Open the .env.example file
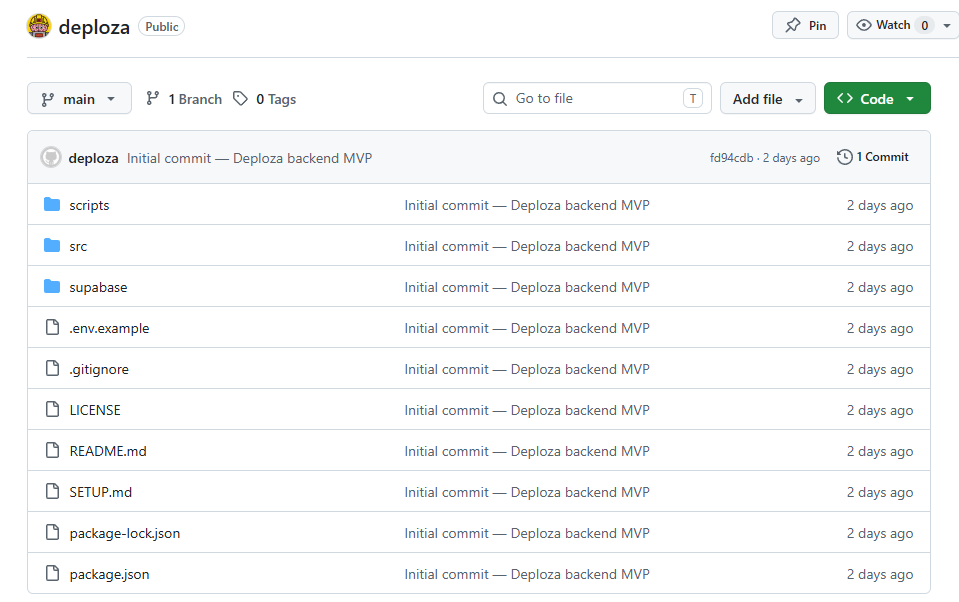Image resolution: width=959 pixels, height=602 pixels. pyautogui.click(x=109, y=329)
